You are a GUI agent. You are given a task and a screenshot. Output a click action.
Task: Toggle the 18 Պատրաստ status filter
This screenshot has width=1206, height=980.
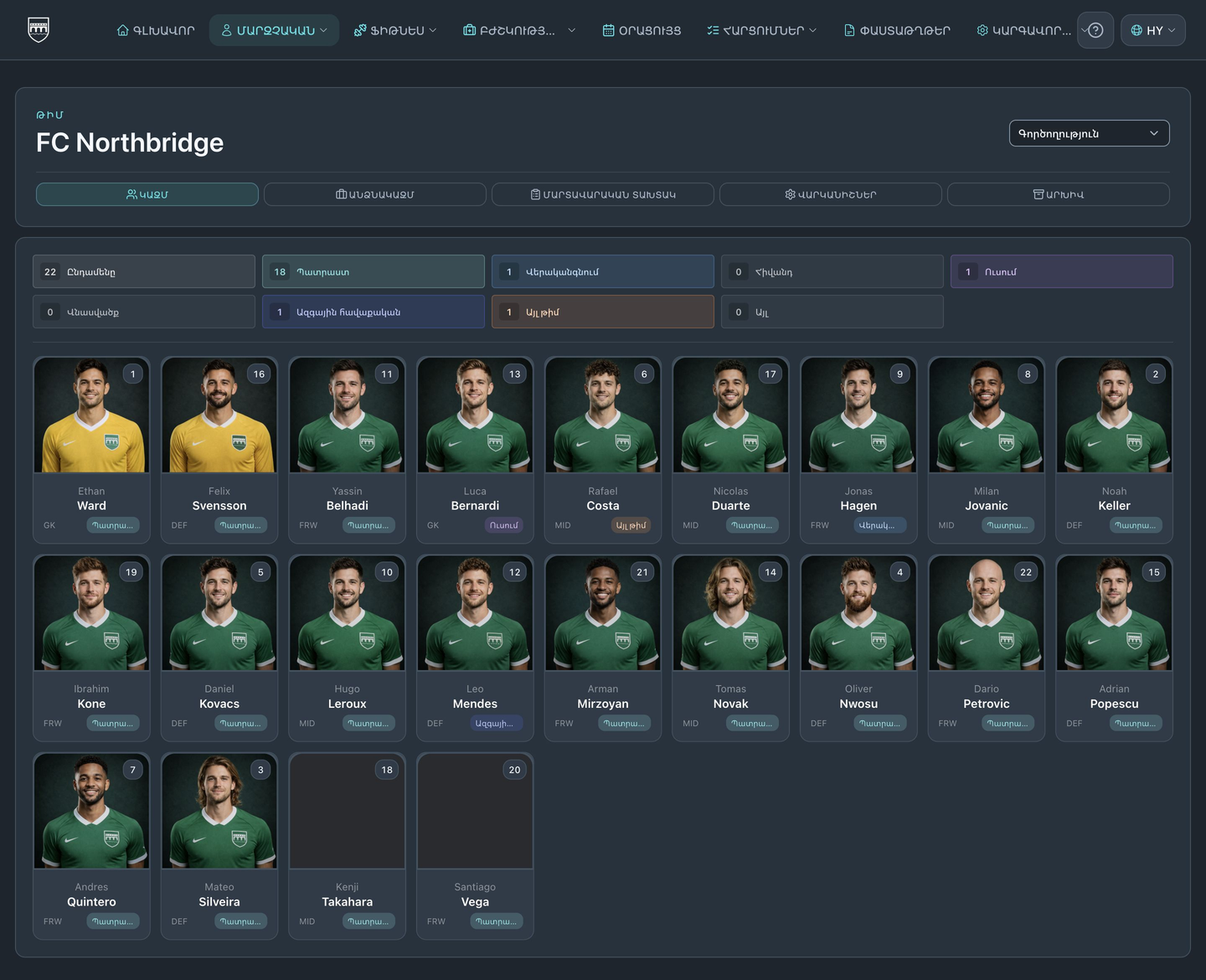click(374, 271)
